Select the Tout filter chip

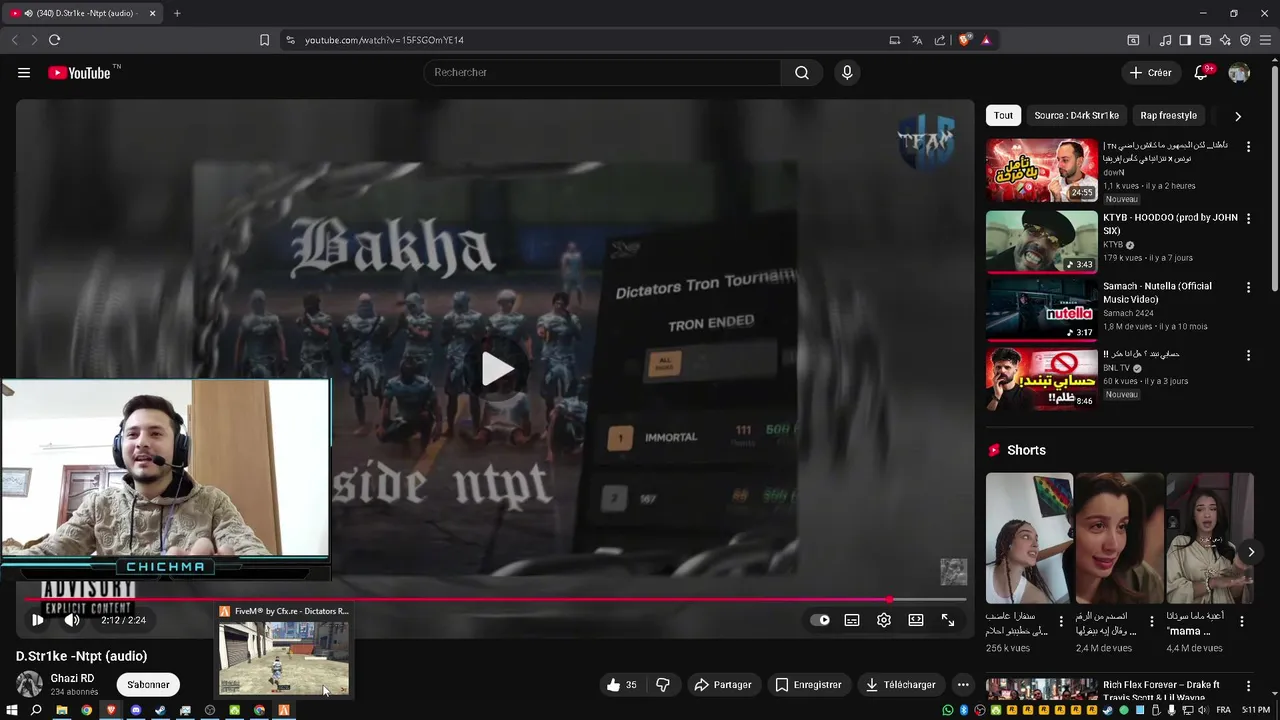tap(1003, 115)
